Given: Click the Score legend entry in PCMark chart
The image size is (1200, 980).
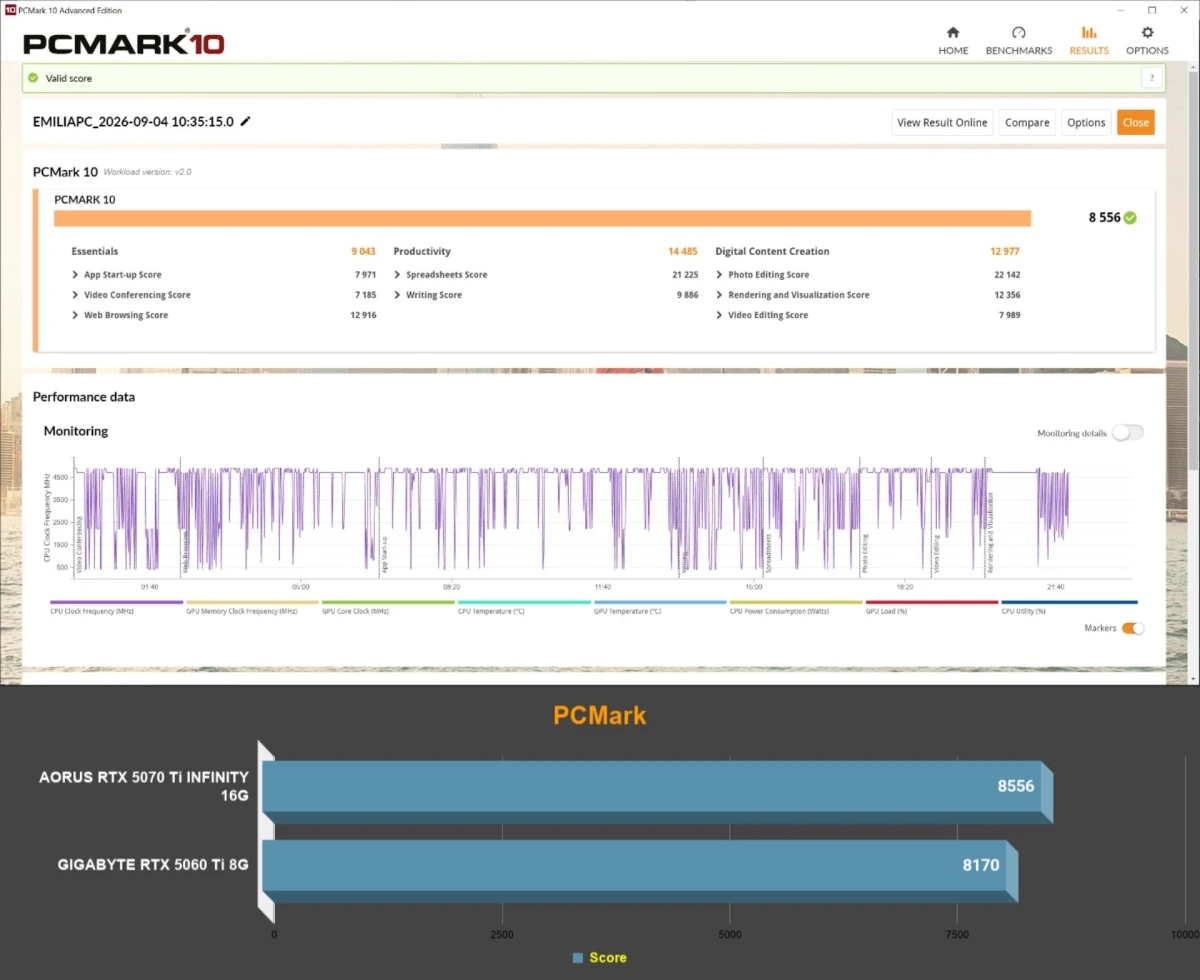Looking at the screenshot, I should [x=599, y=958].
